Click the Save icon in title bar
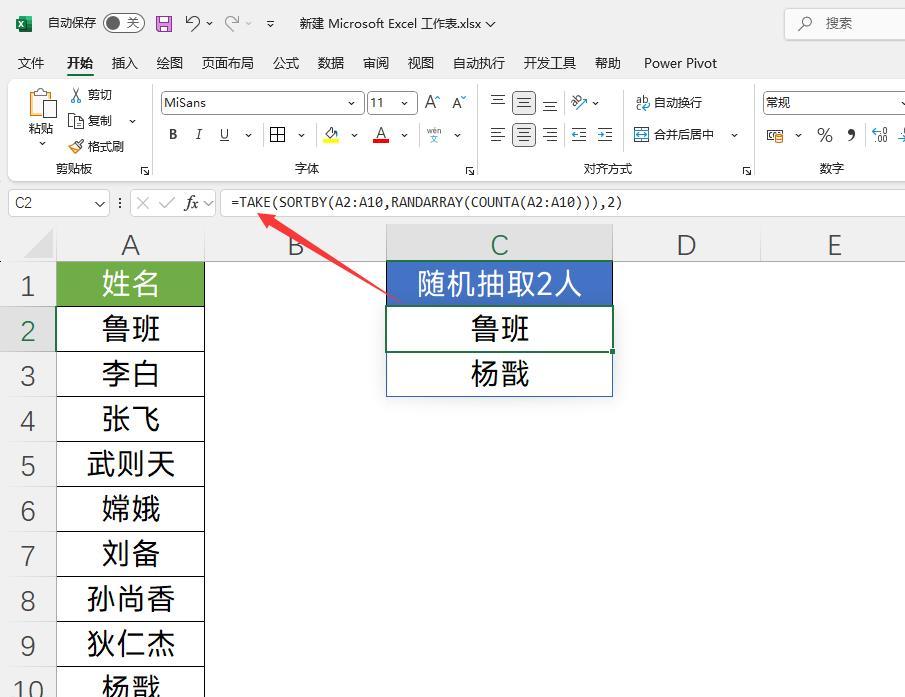 click(164, 24)
